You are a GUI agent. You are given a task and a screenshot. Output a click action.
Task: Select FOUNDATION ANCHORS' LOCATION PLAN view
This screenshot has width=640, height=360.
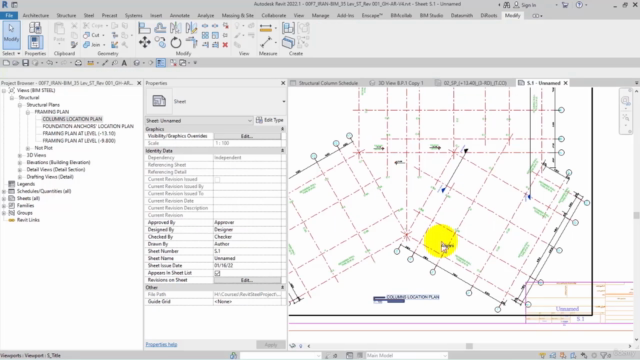click(88, 127)
